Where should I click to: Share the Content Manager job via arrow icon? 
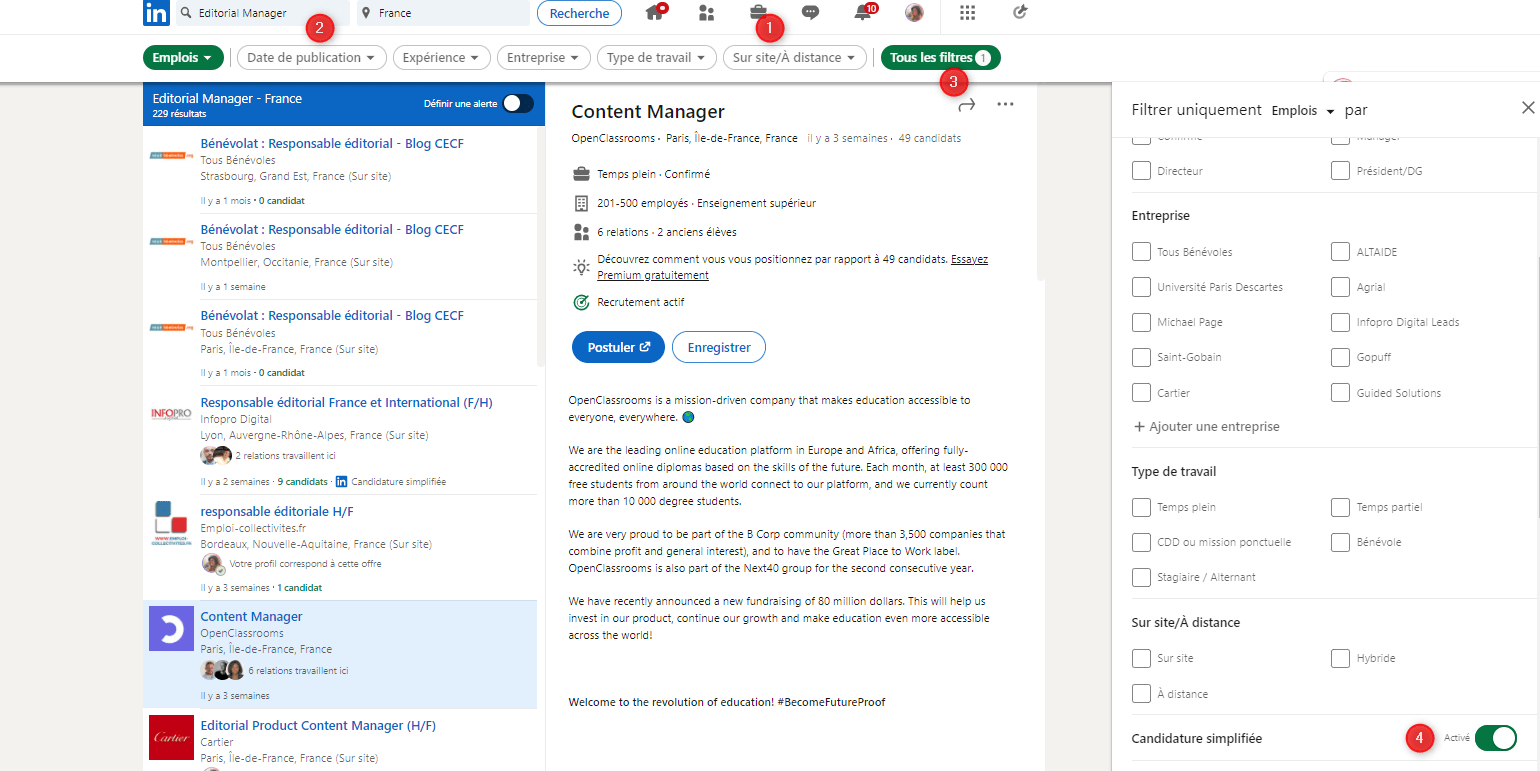click(x=966, y=105)
